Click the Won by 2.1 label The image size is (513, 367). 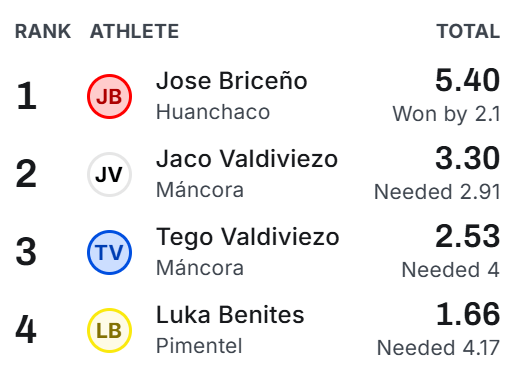click(446, 114)
